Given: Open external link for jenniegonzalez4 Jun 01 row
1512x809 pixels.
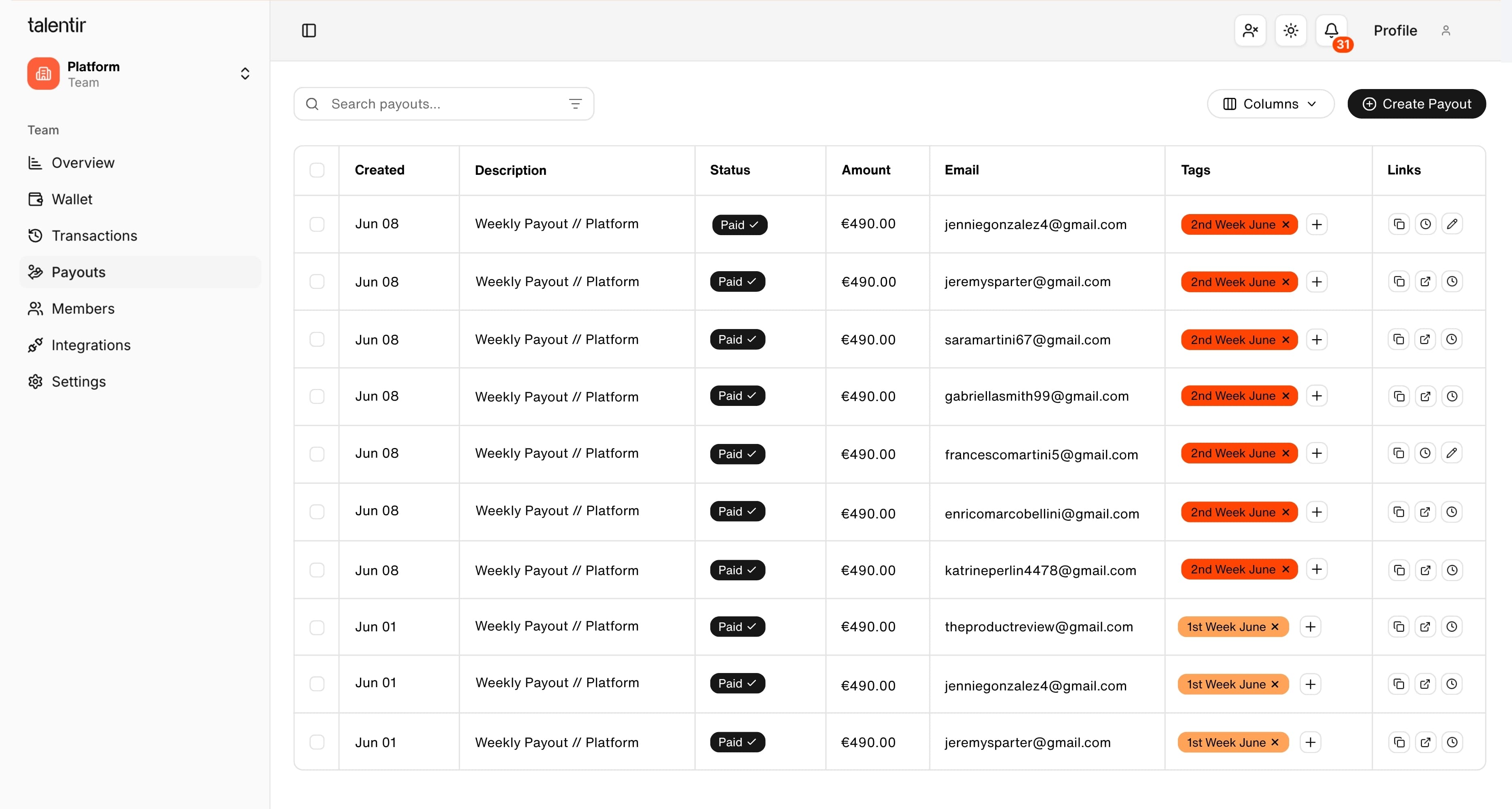Looking at the screenshot, I should pos(1426,684).
